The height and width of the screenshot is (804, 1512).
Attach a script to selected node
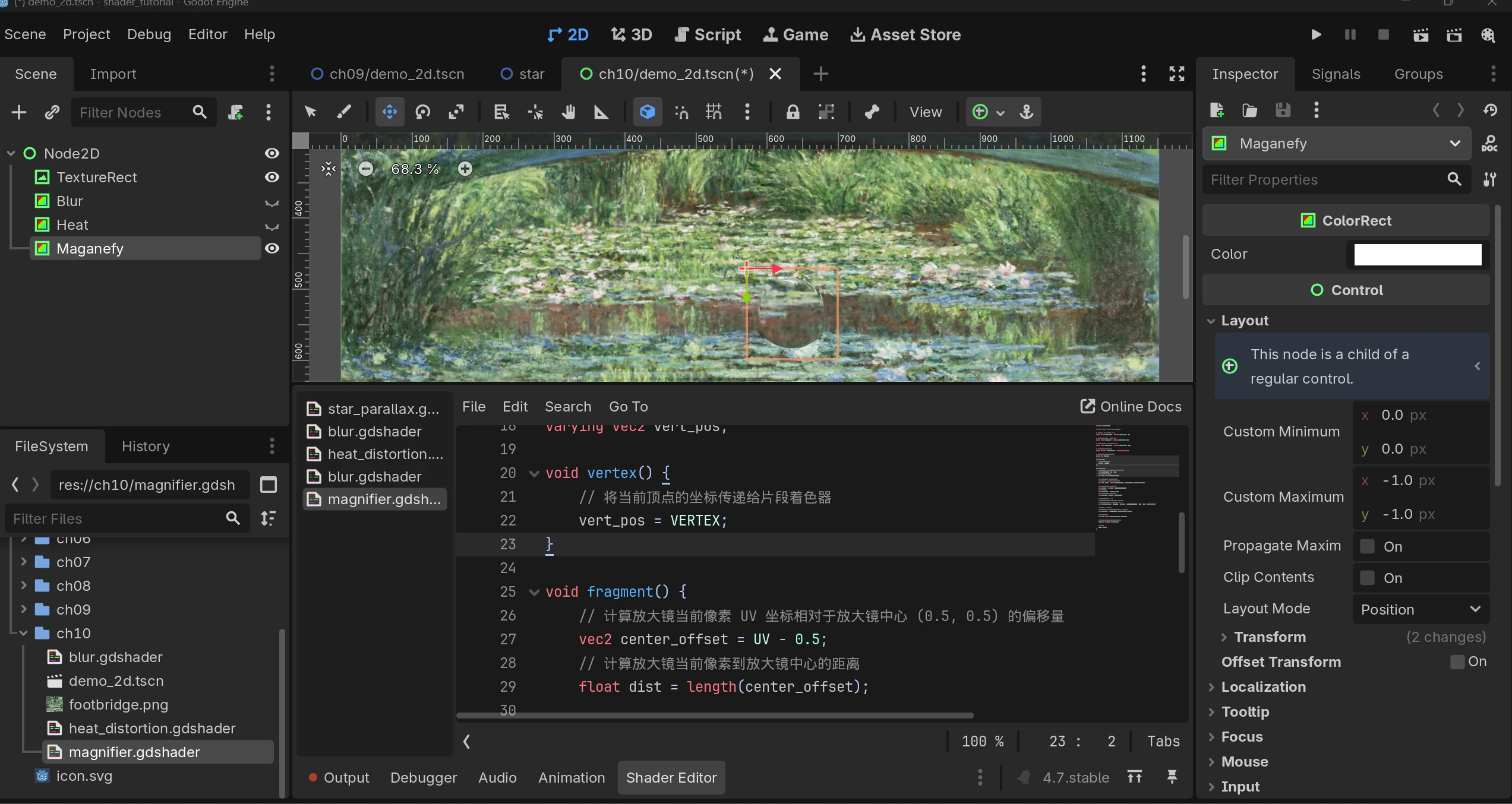(236, 112)
